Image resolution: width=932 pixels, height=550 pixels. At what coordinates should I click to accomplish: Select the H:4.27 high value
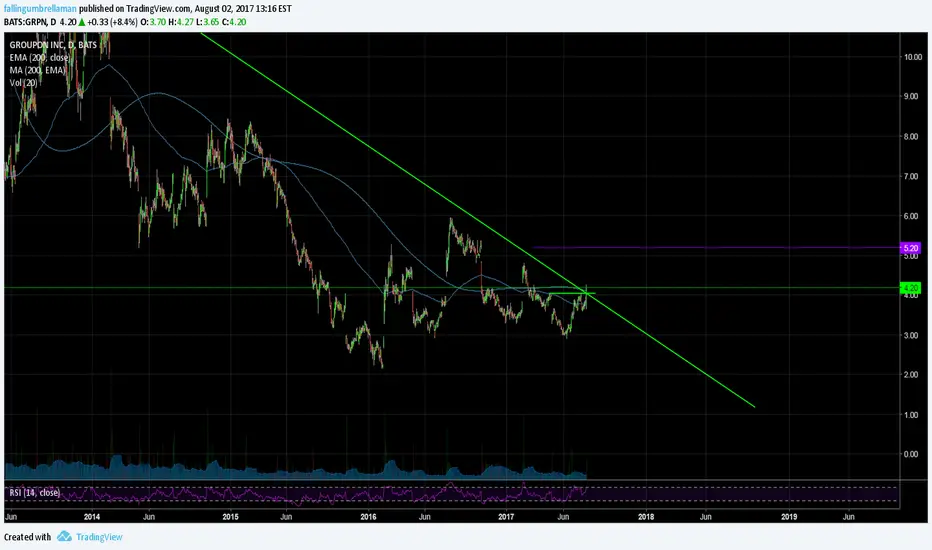182,22
